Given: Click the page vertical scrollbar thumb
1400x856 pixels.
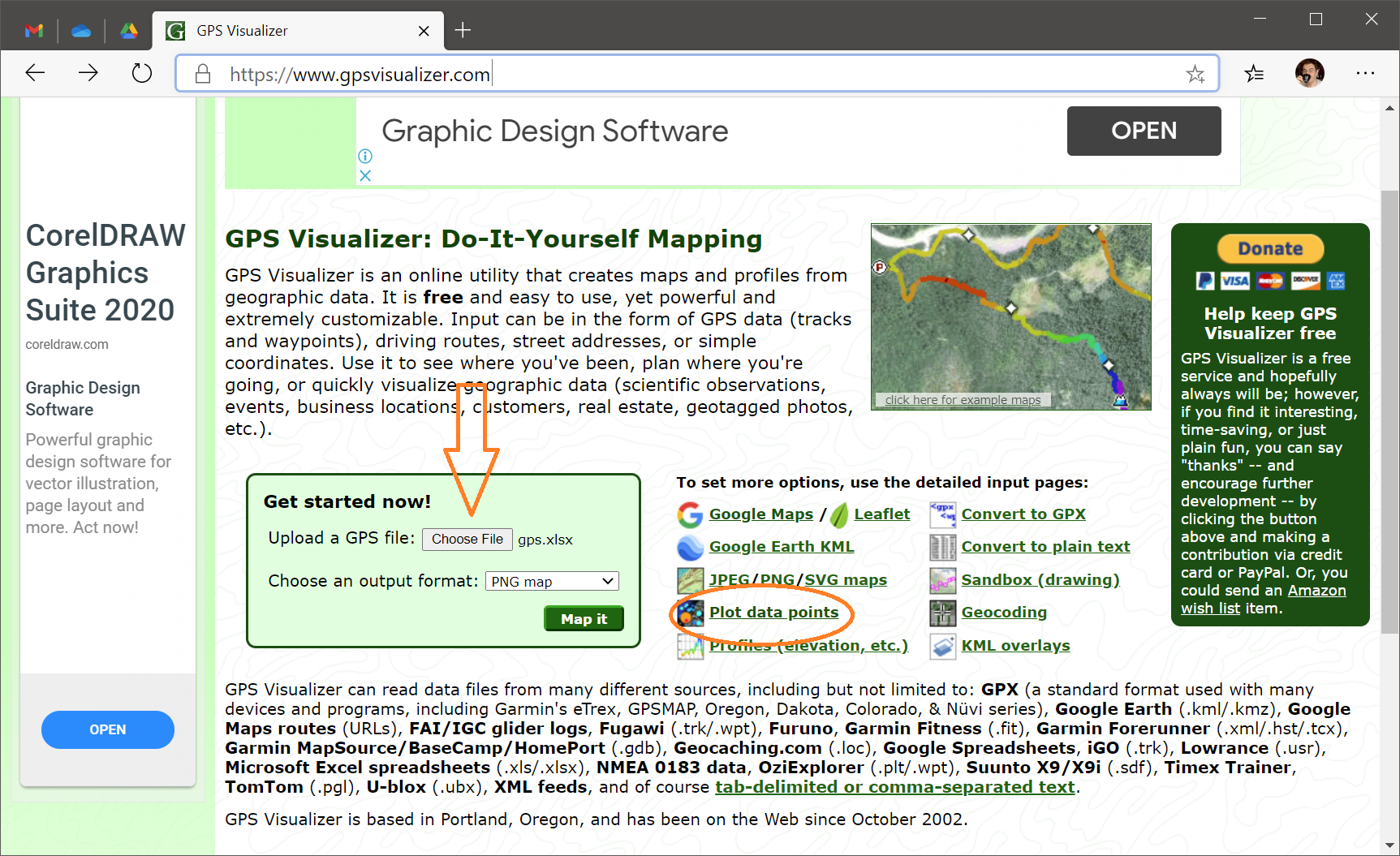Looking at the screenshot, I should click(1389, 411).
